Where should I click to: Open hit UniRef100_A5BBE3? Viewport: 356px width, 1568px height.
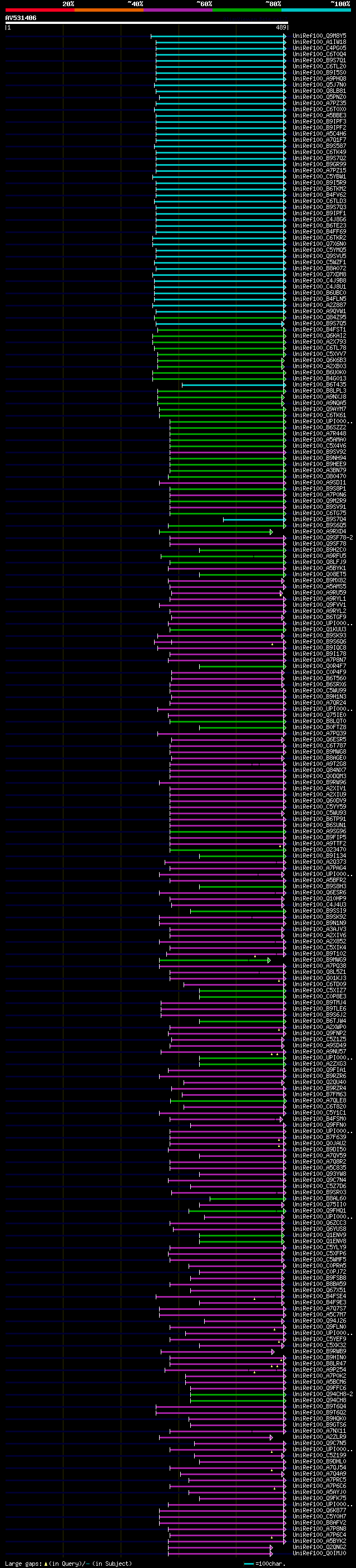coord(319,115)
